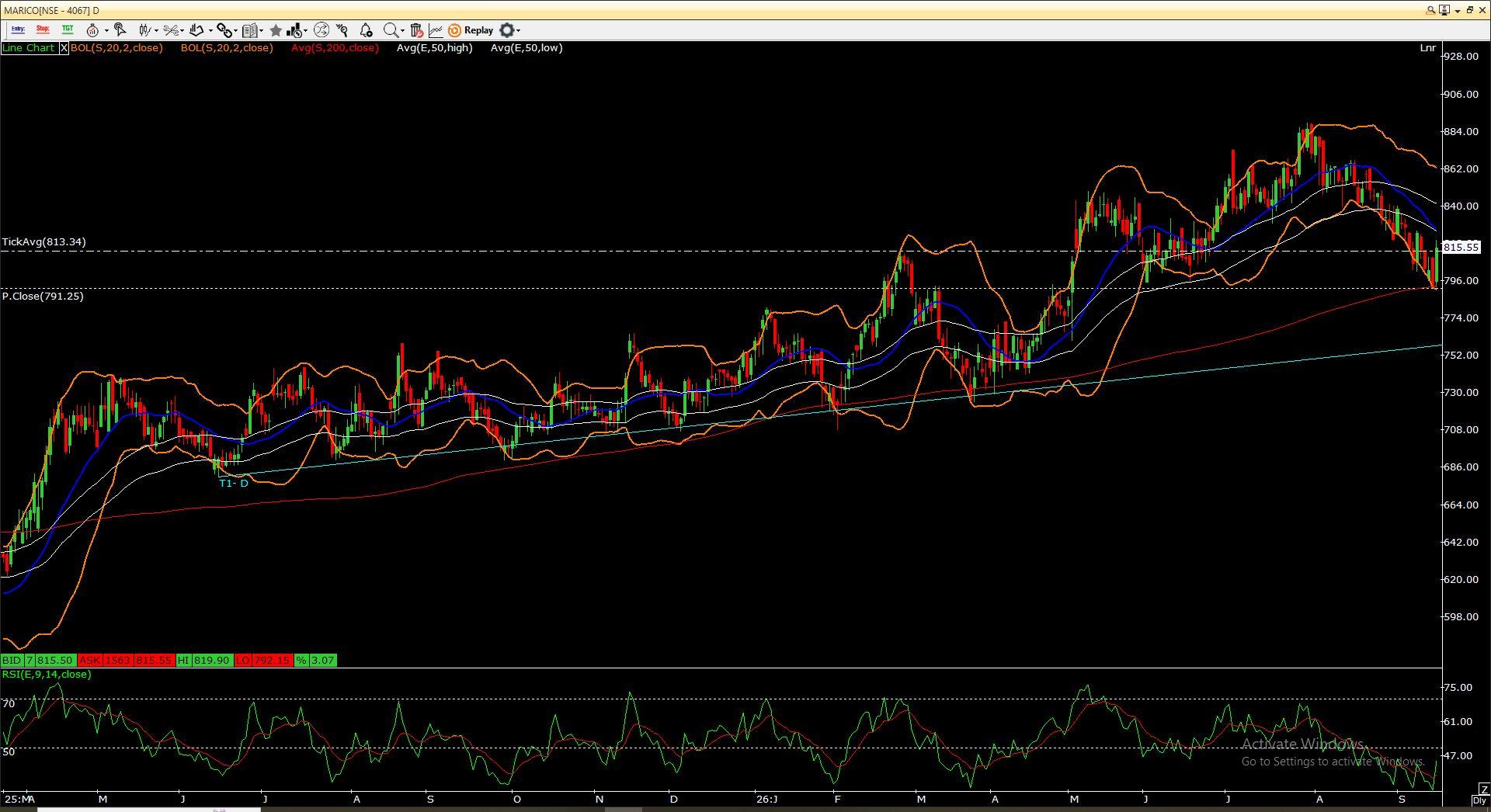Screen dimensions: 1491x812
Task: Expand timer interval dropdown arrow
Action: [x=106, y=31]
